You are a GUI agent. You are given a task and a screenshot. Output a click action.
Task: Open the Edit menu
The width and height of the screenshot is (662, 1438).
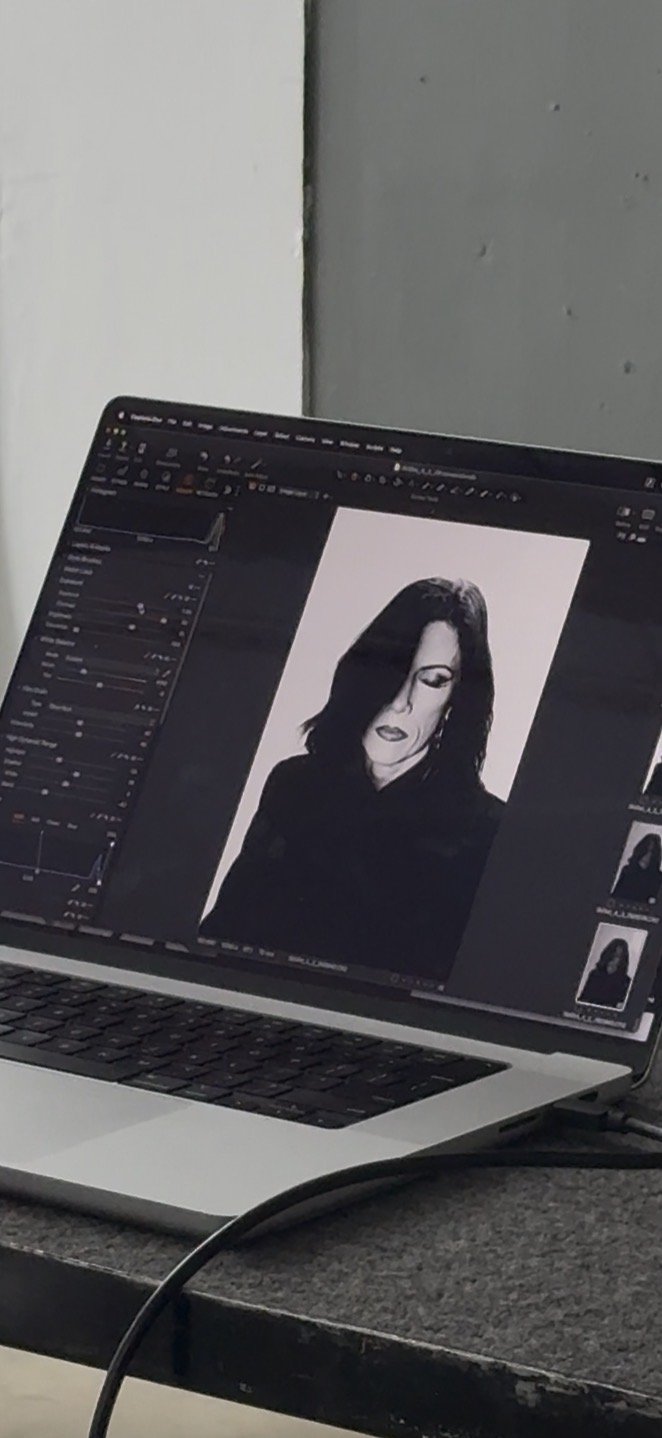187,423
